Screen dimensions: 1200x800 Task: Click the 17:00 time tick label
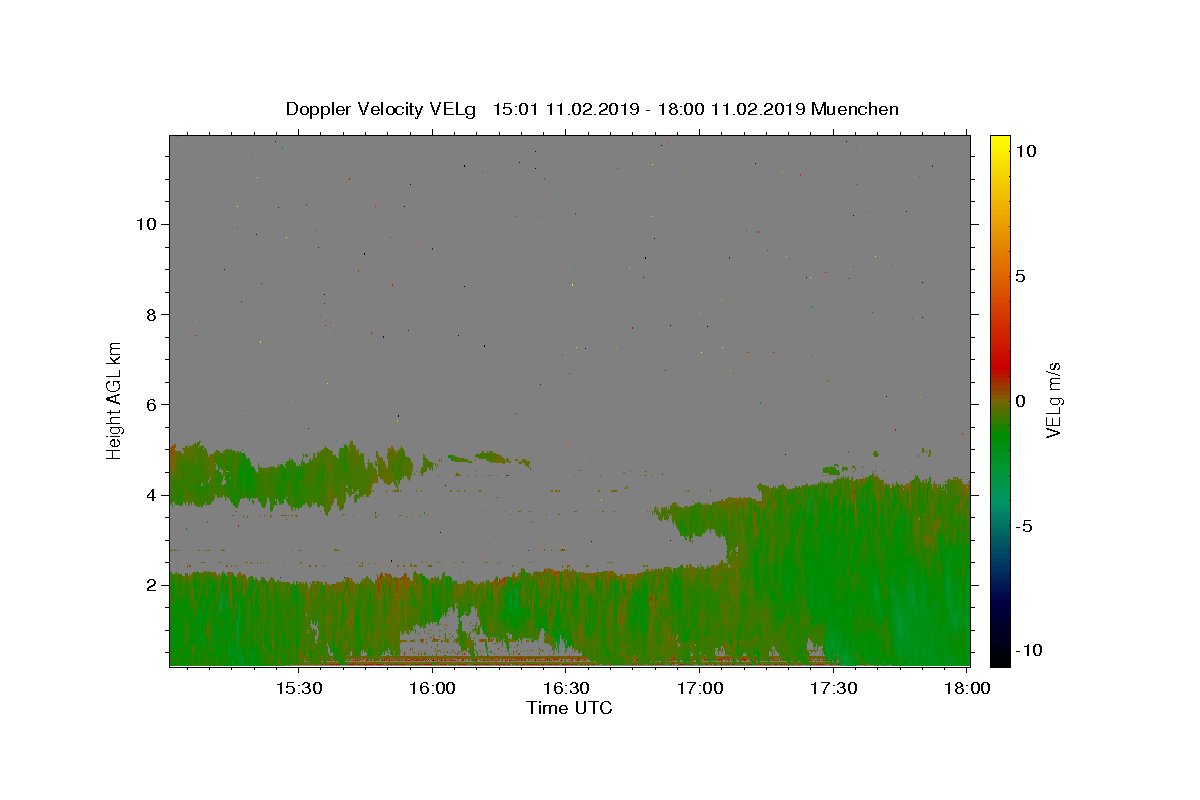[x=700, y=688]
